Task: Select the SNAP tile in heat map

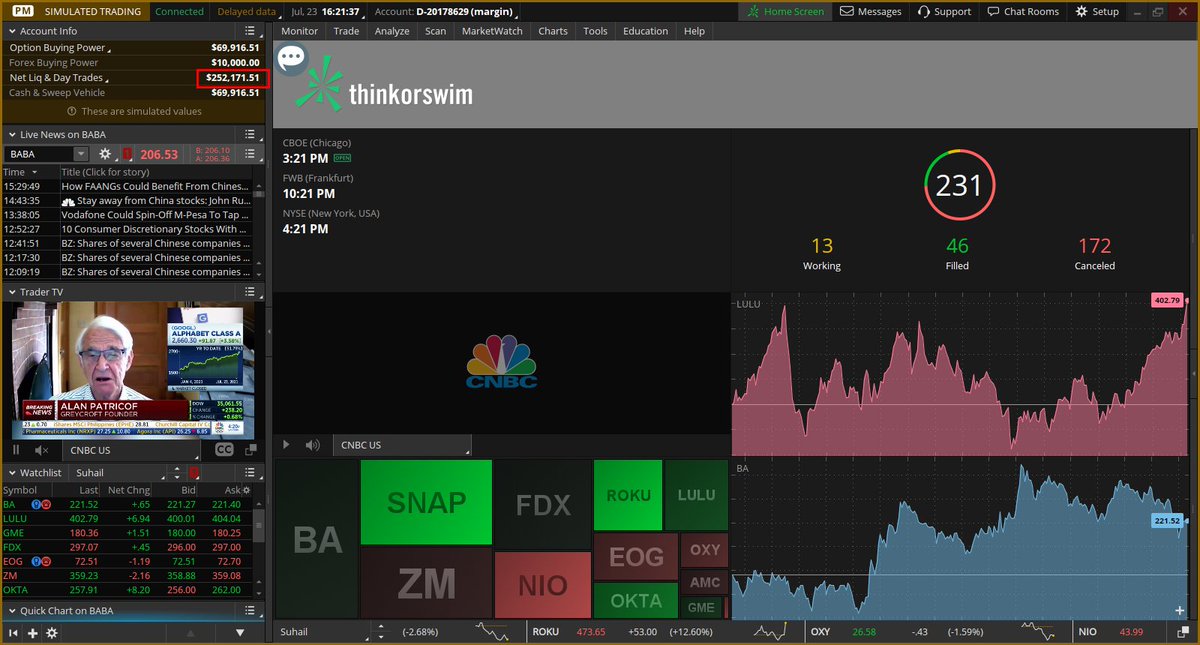Action: [426, 502]
